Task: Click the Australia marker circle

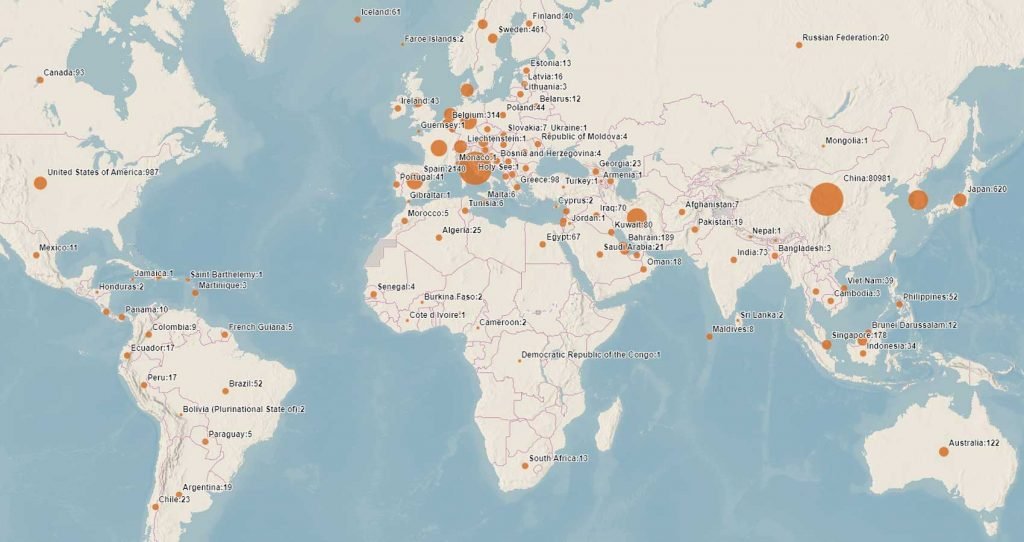Action: [x=943, y=452]
